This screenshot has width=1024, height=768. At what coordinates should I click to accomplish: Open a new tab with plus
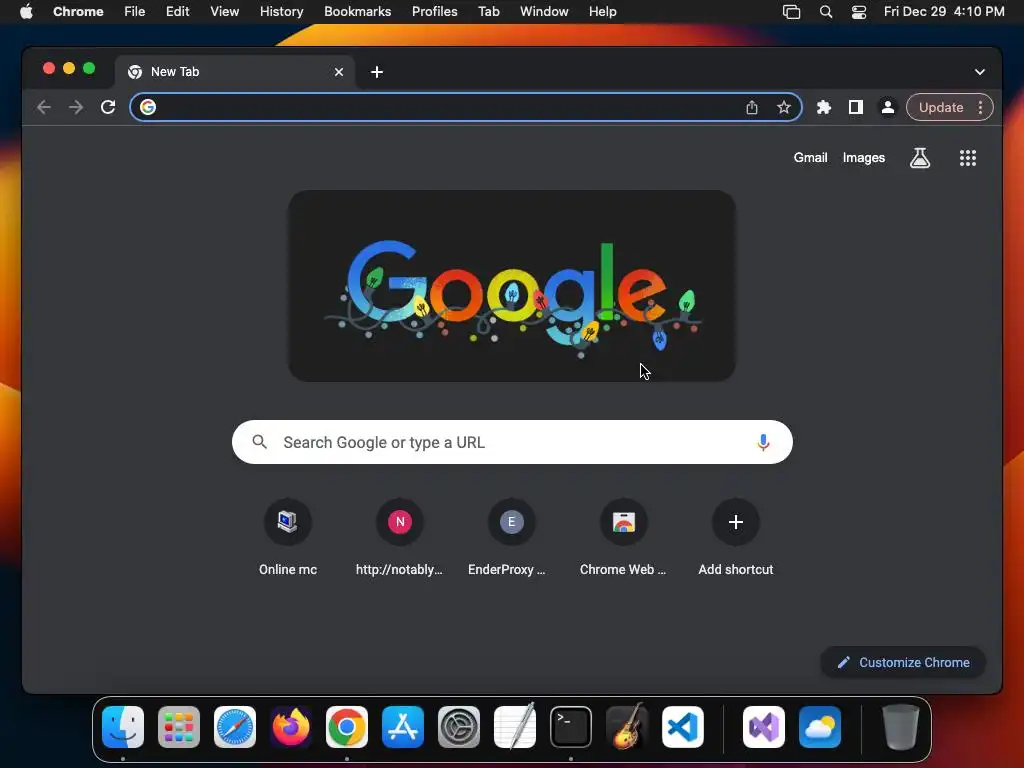[377, 72]
